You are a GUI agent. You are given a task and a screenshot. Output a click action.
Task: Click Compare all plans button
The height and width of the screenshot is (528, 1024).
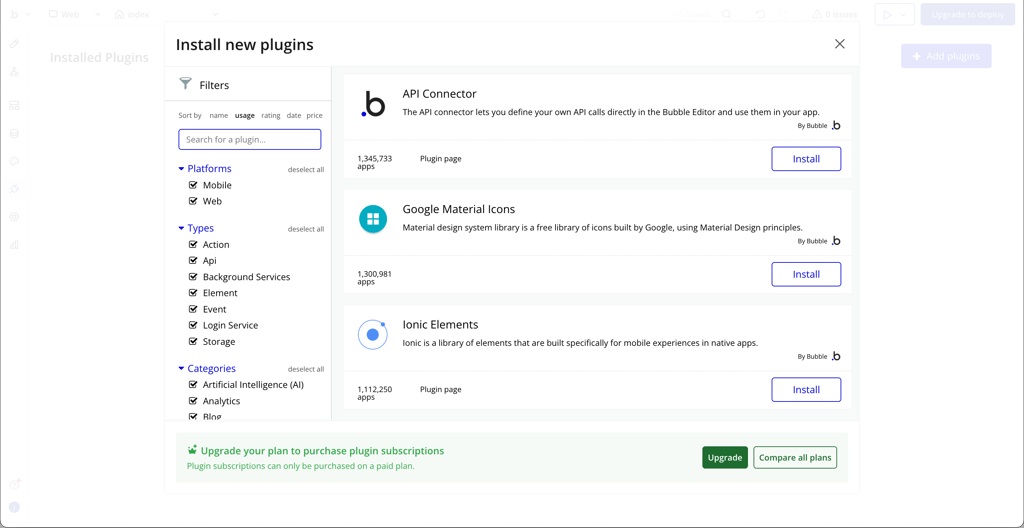(x=795, y=457)
